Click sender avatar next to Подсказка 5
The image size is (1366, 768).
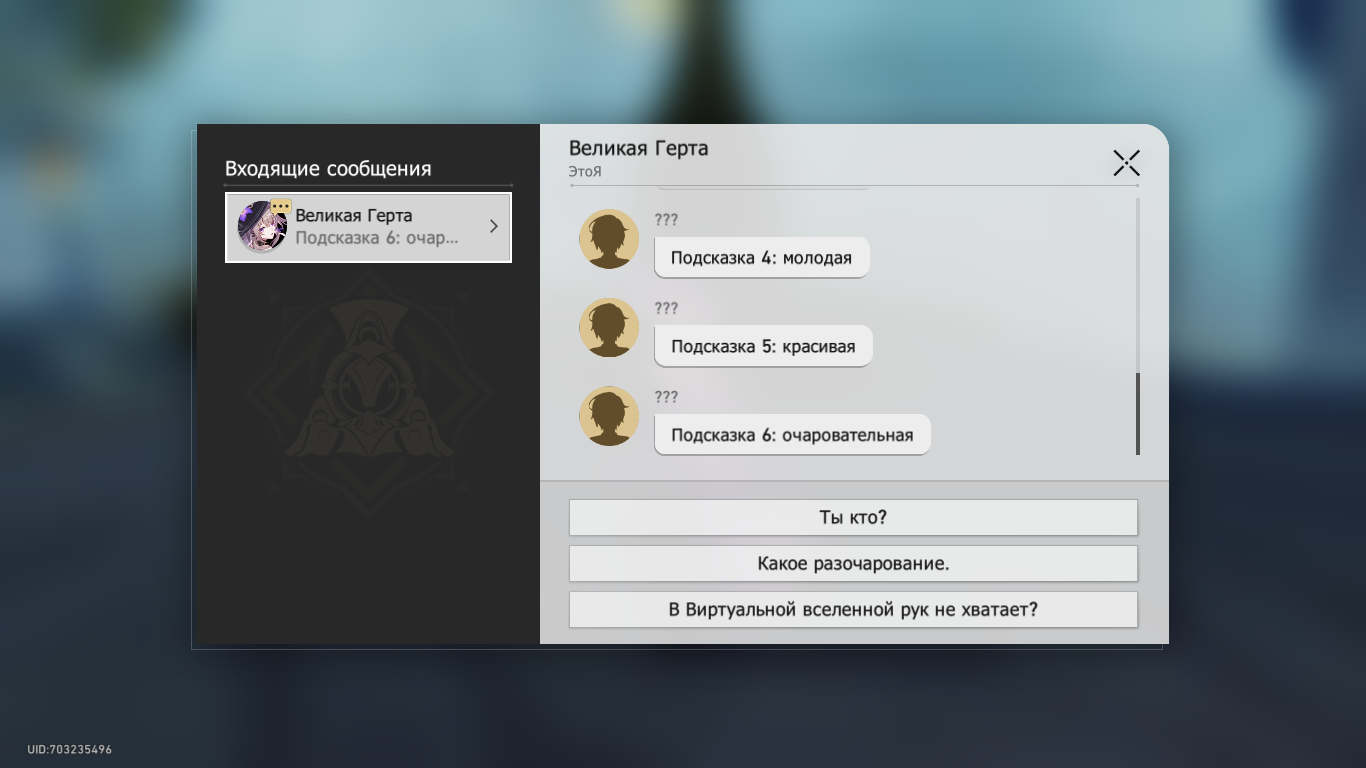pyautogui.click(x=609, y=328)
